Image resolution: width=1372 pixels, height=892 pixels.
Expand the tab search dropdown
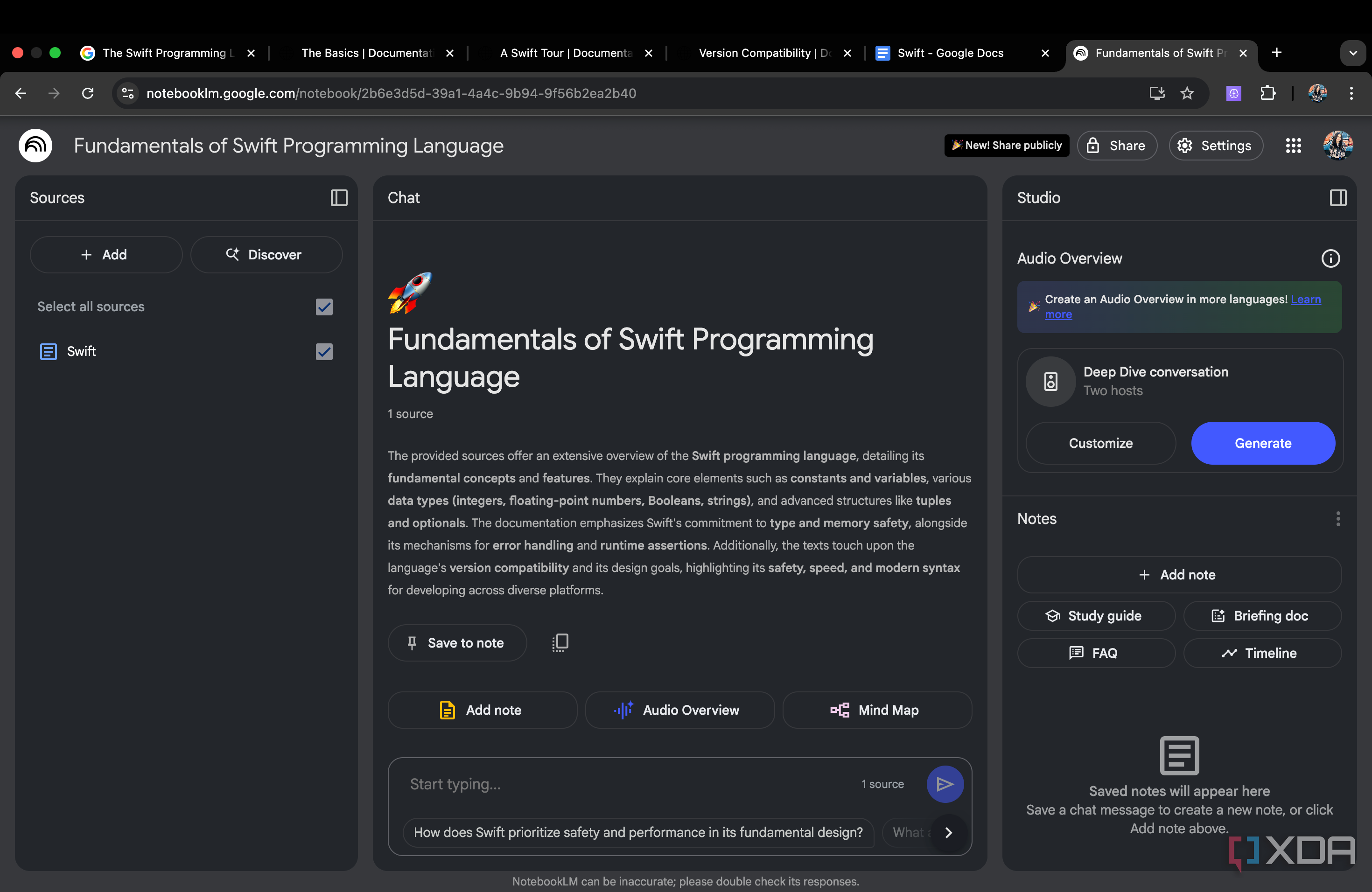[x=1352, y=53]
